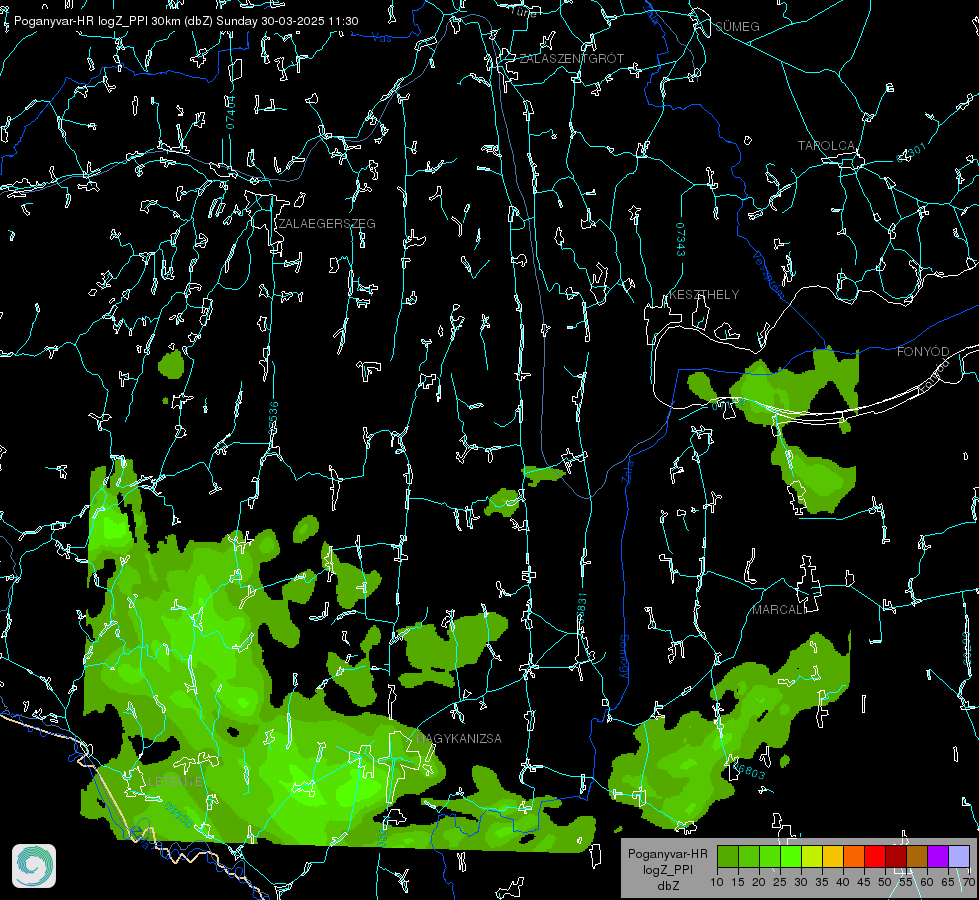The width and height of the screenshot is (979, 900).
Task: Click the Zala river label
Action: [627, 471]
